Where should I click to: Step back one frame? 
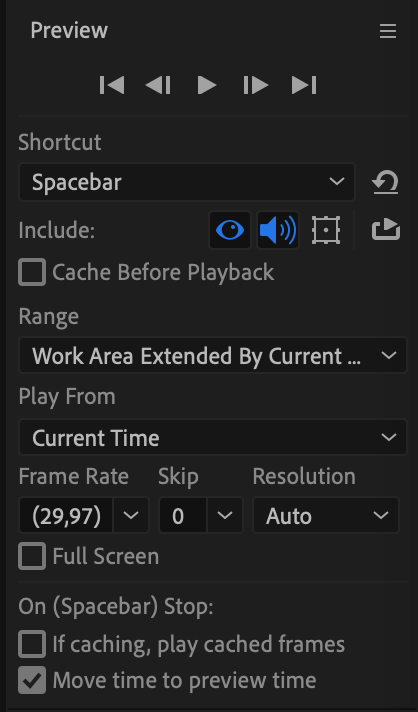coord(158,85)
